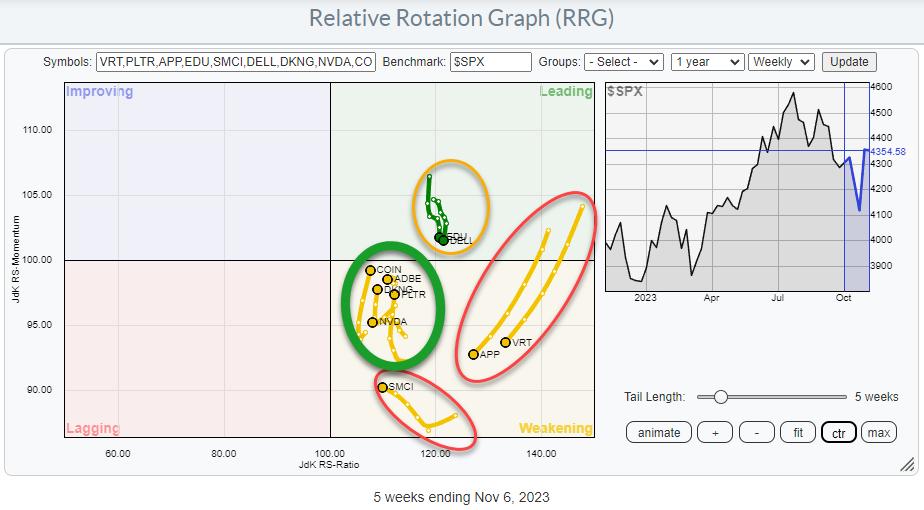Expand the 1 year period dropdown
The height and width of the screenshot is (510, 924).
tap(707, 62)
